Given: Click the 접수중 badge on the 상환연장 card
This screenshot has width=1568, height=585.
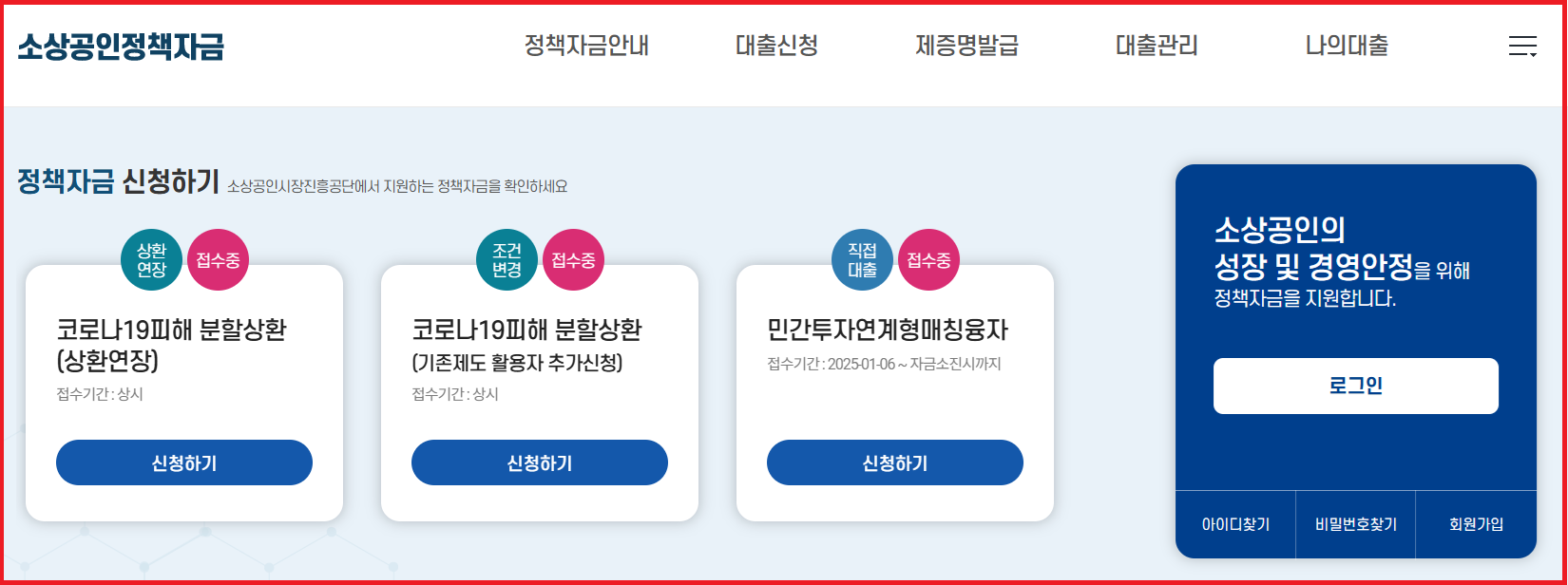Looking at the screenshot, I should tap(217, 258).
